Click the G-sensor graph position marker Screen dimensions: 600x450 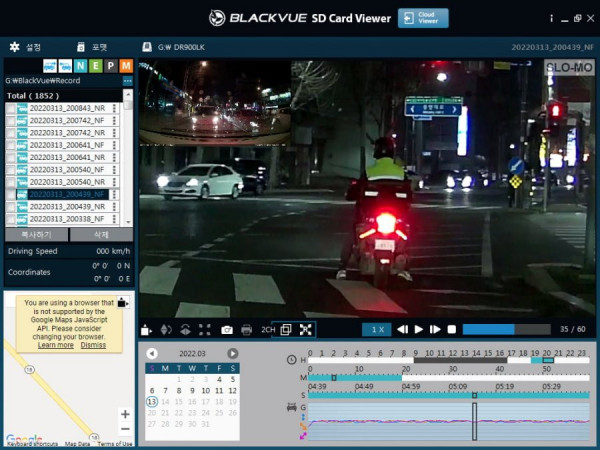coord(474,421)
